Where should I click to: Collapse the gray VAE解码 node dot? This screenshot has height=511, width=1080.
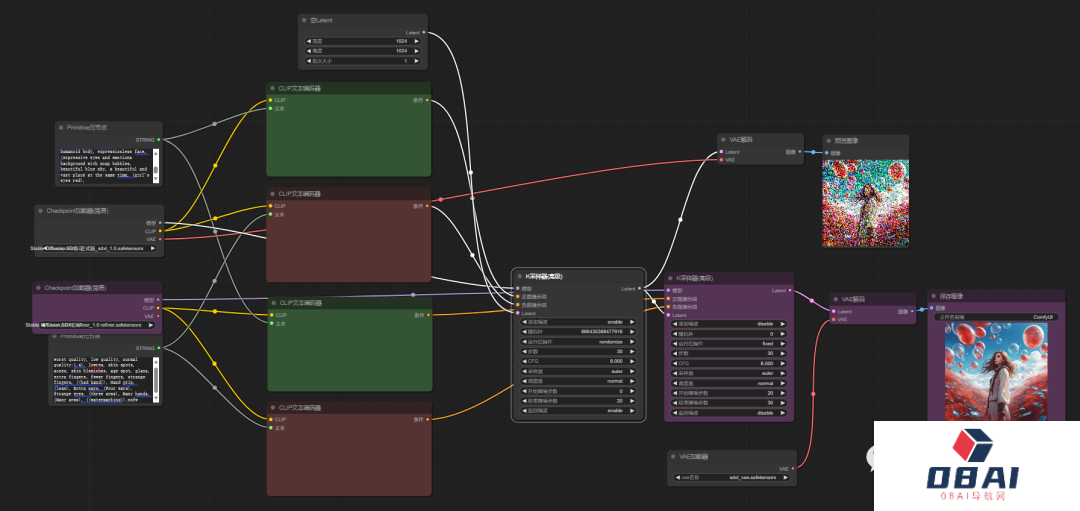(x=724, y=140)
